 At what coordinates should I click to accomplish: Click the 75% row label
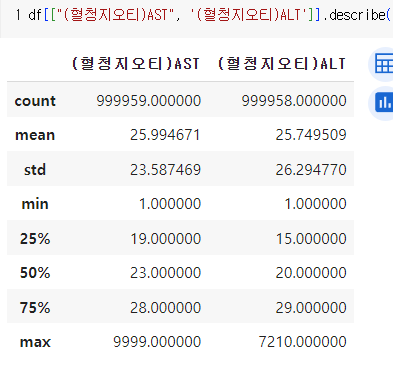tap(35, 307)
